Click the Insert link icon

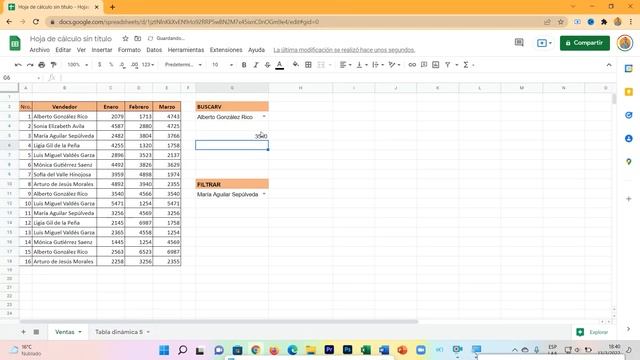412,65
